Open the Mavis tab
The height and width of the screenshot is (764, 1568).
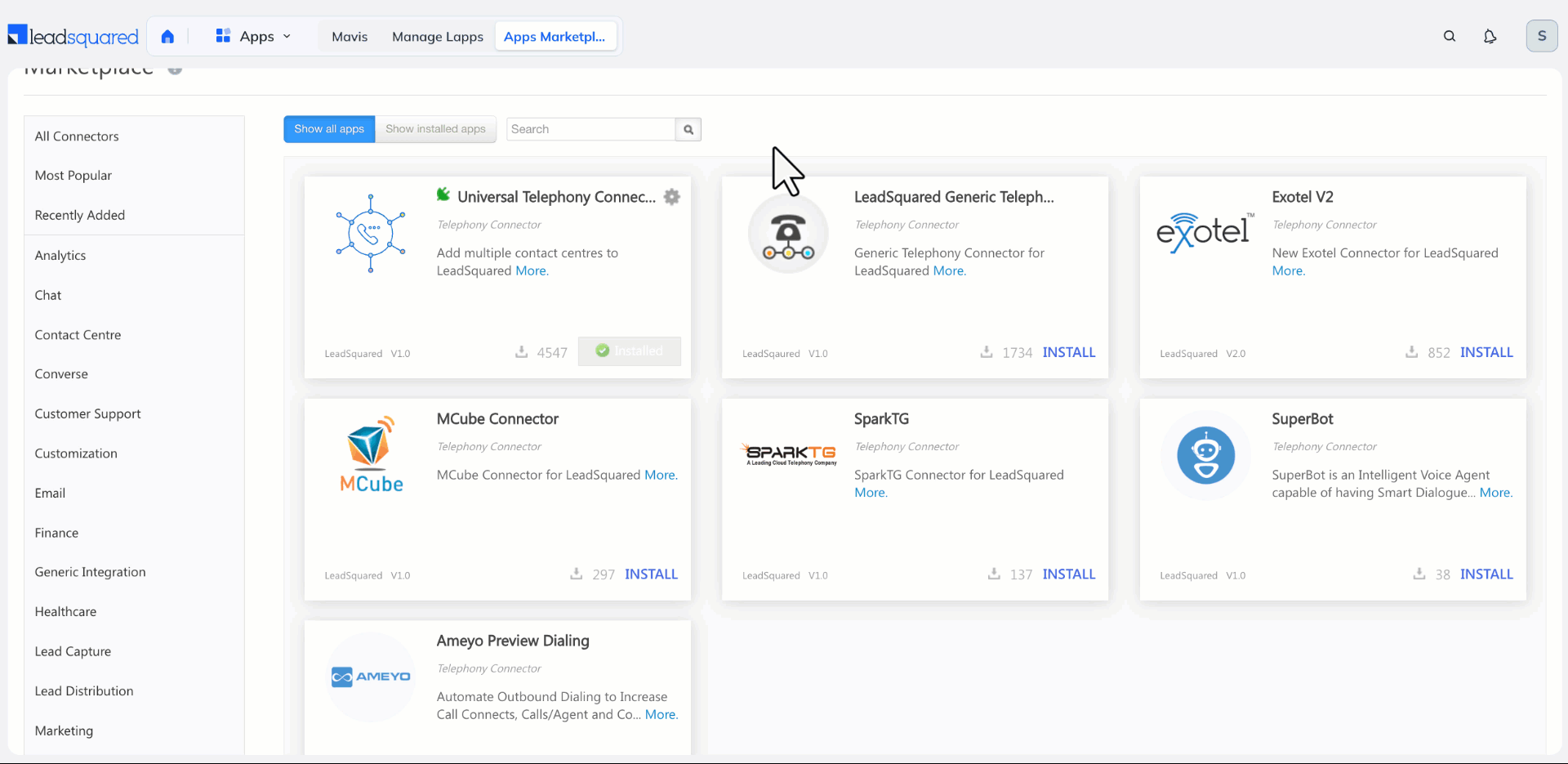[350, 36]
